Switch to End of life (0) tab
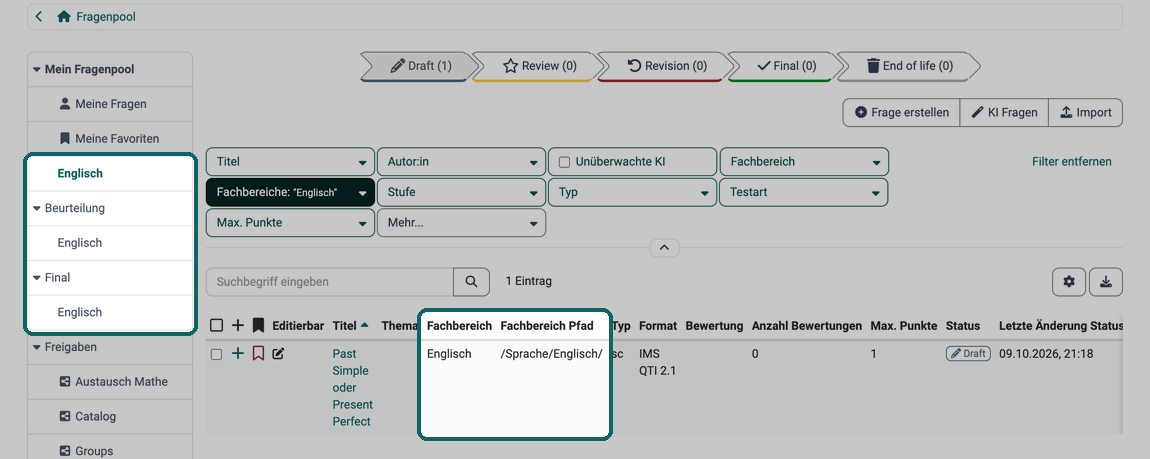The image size is (1150, 459). click(x=908, y=66)
